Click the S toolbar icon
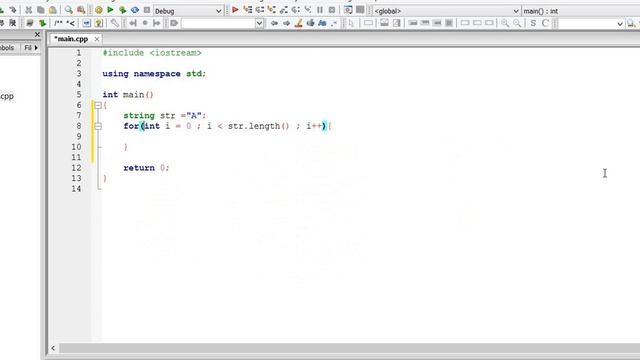This screenshot has height=360, width=640. pyautogui.click(x=533, y=23)
